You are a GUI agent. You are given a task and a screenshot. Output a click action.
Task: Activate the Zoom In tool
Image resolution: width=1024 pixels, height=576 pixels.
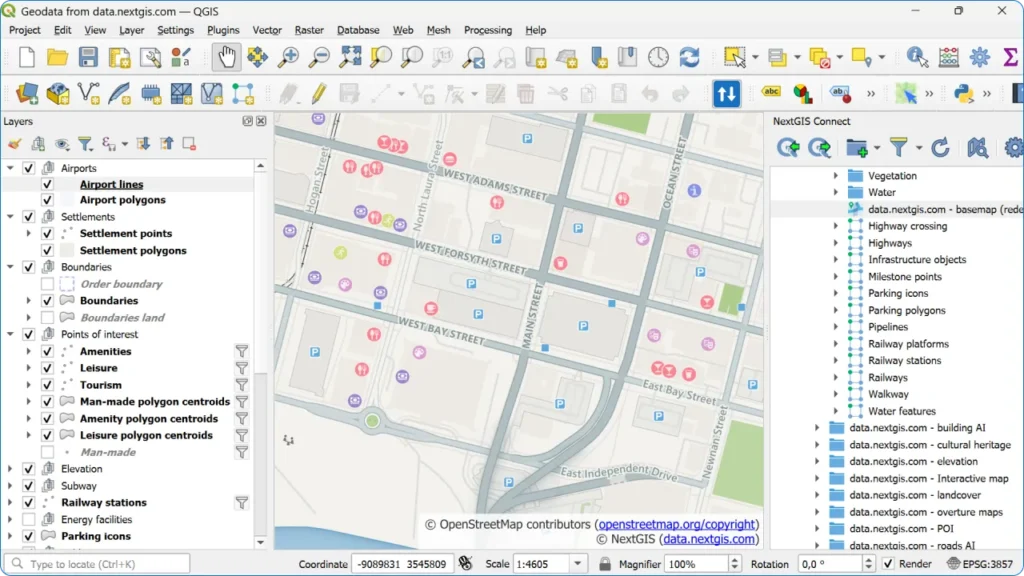click(288, 58)
